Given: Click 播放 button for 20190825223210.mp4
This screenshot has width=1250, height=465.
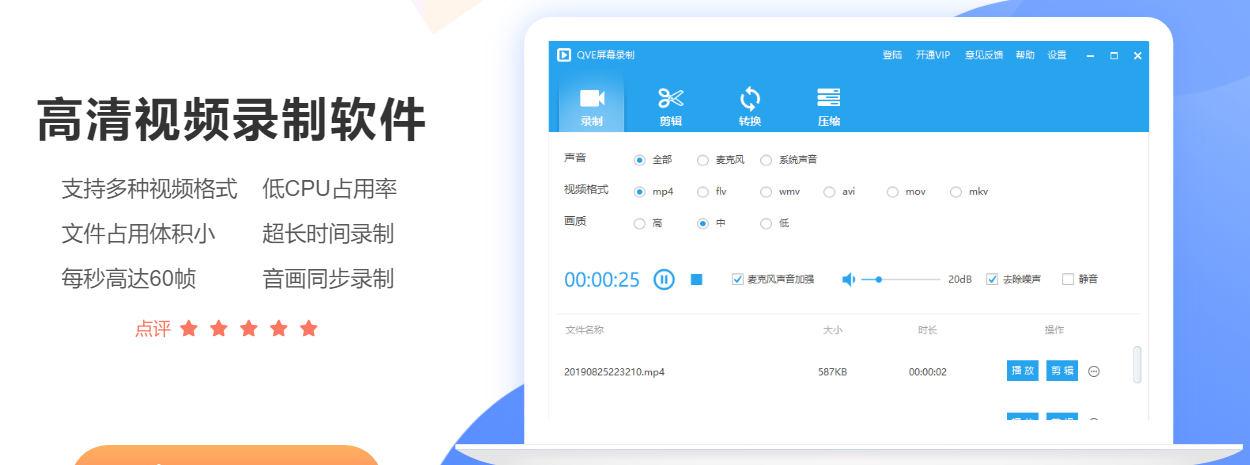Looking at the screenshot, I should [1022, 371].
